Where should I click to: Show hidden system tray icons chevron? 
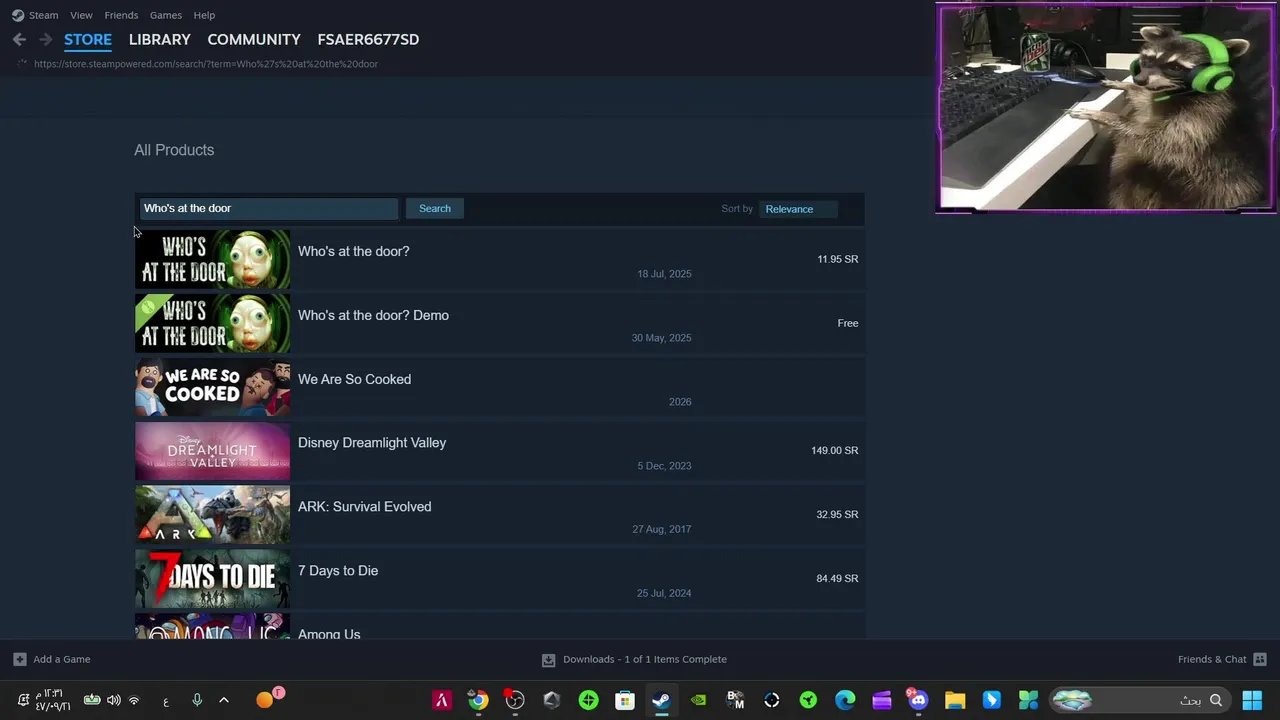click(x=224, y=700)
